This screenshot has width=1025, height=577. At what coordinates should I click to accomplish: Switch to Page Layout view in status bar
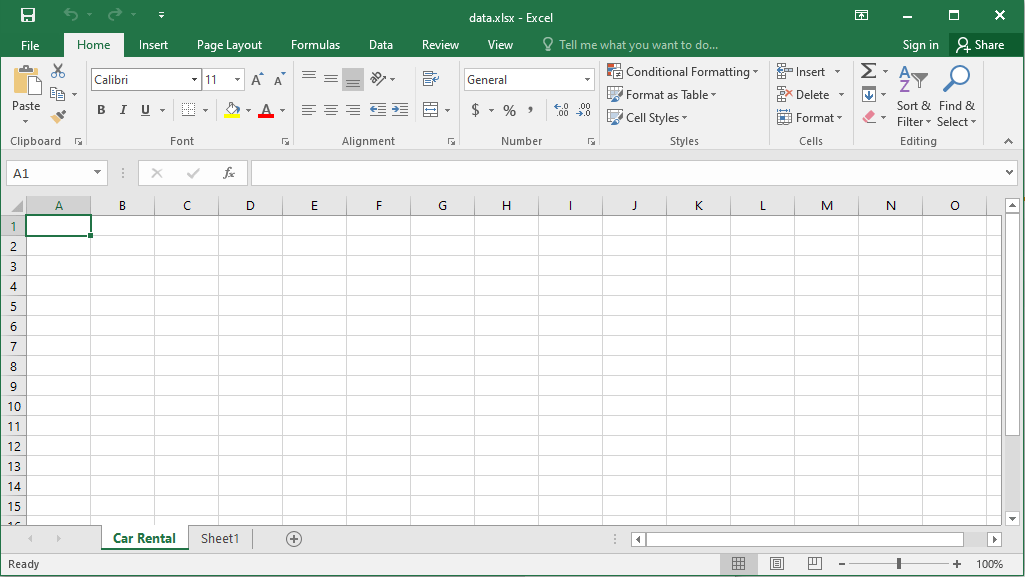pyautogui.click(x=777, y=564)
